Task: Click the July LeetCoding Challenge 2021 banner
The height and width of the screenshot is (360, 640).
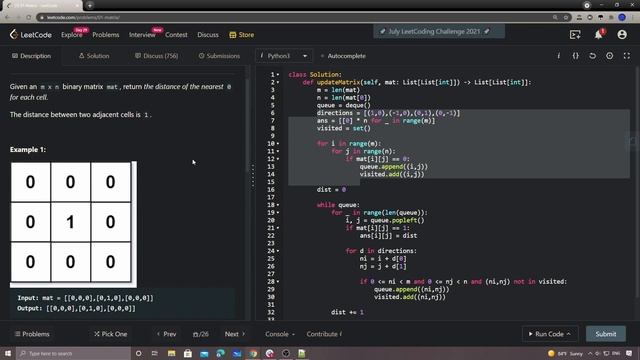Action: click(x=439, y=31)
